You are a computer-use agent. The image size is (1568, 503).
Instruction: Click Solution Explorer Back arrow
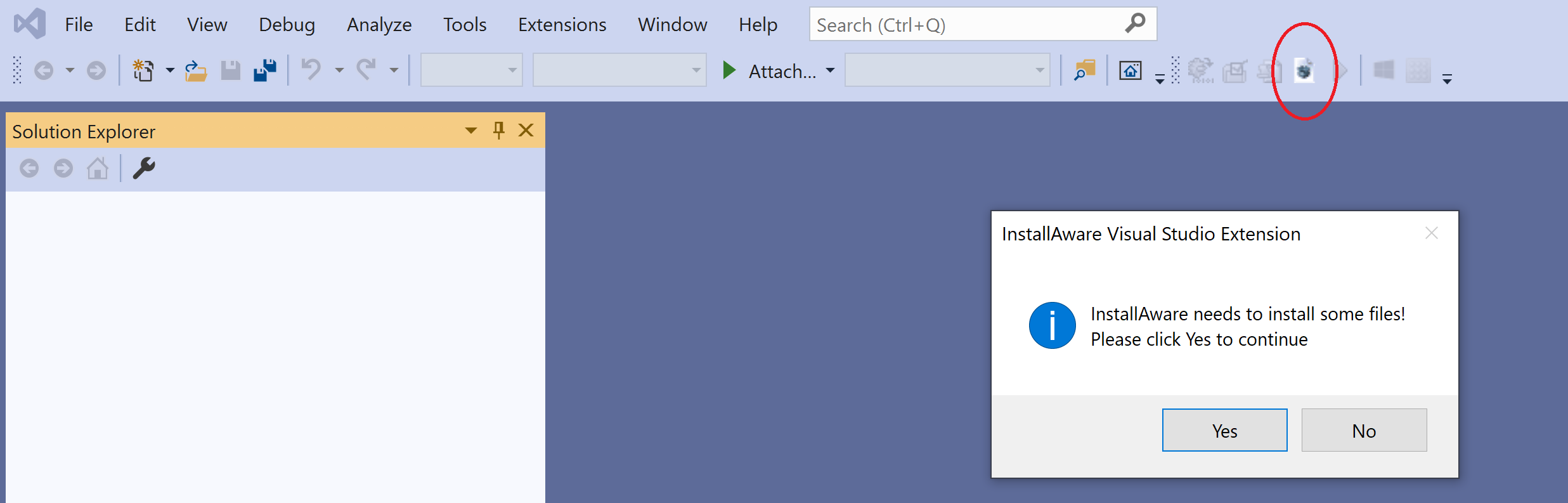tap(29, 168)
